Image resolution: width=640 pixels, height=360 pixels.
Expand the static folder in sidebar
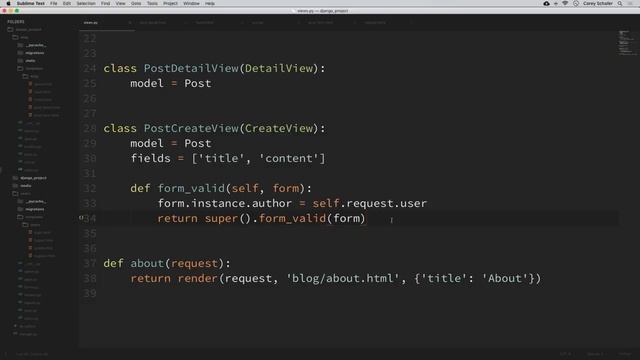[30, 60]
